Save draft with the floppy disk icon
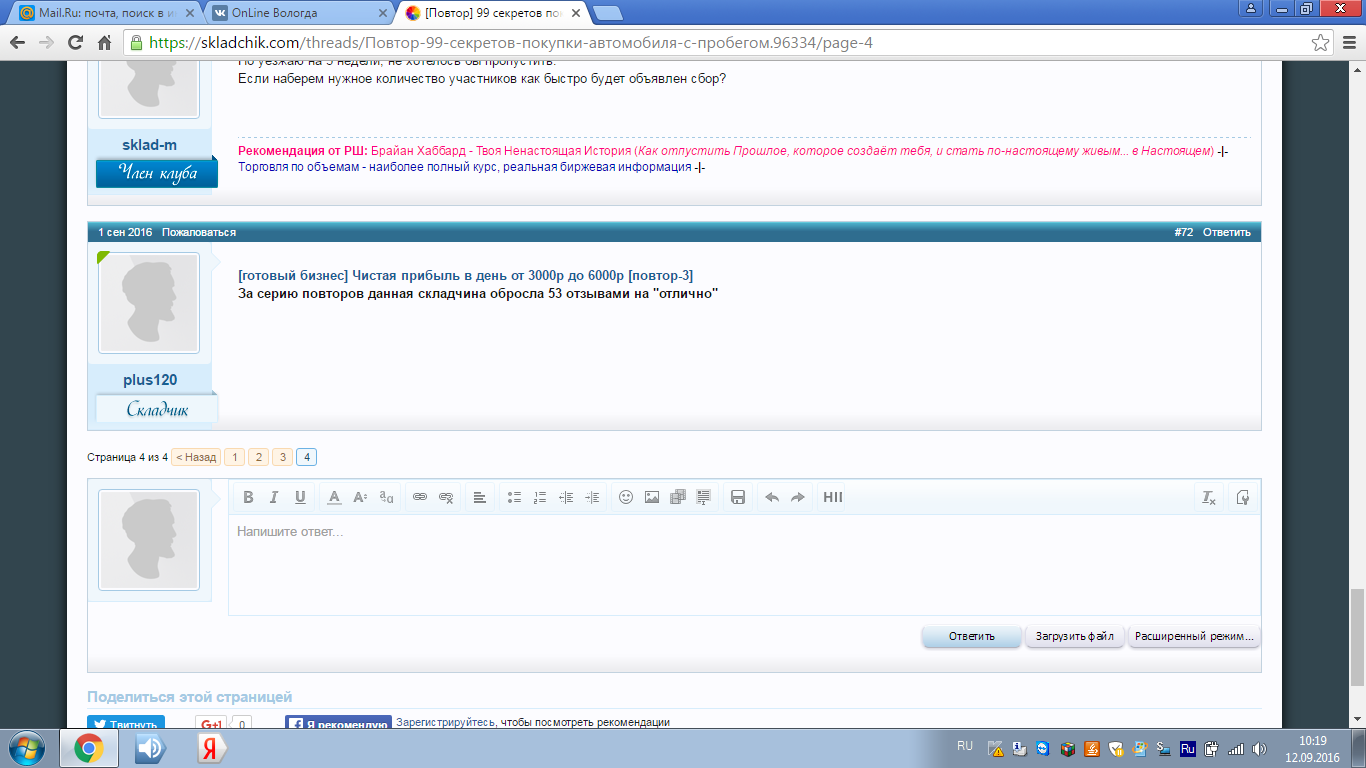 click(x=738, y=497)
